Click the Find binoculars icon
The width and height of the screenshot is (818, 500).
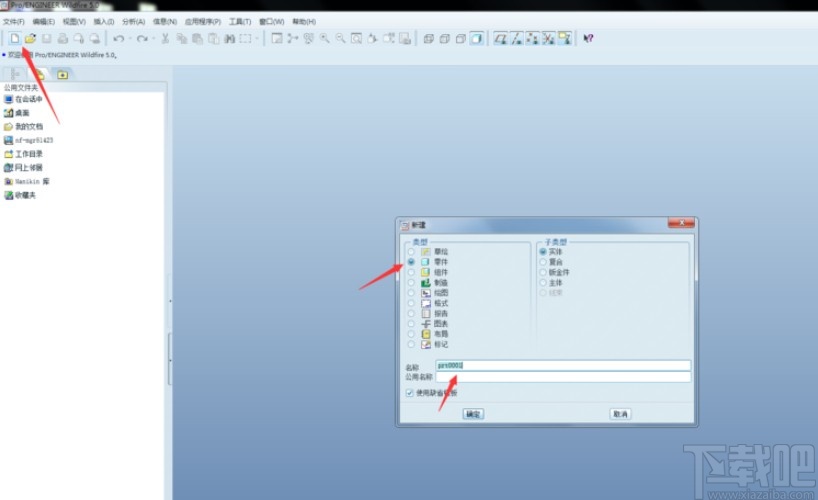230,38
